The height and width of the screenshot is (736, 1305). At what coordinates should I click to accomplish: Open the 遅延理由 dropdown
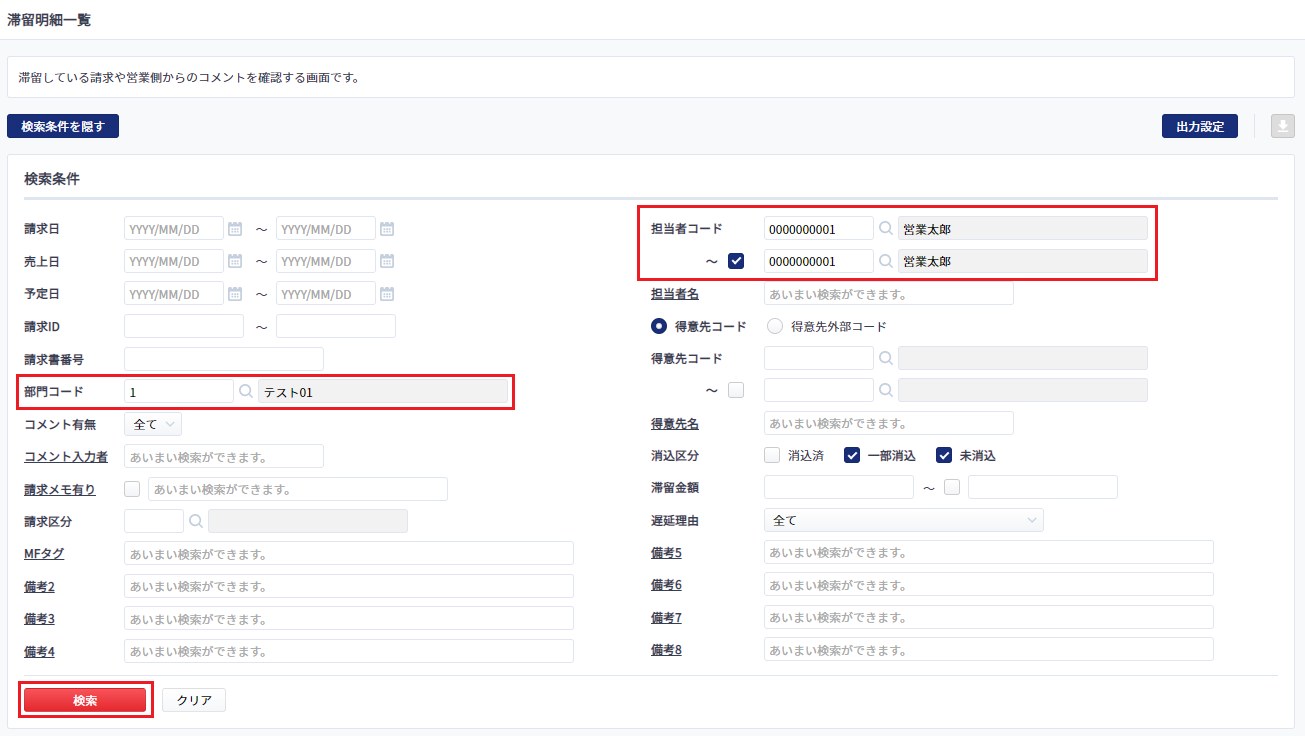click(904, 520)
